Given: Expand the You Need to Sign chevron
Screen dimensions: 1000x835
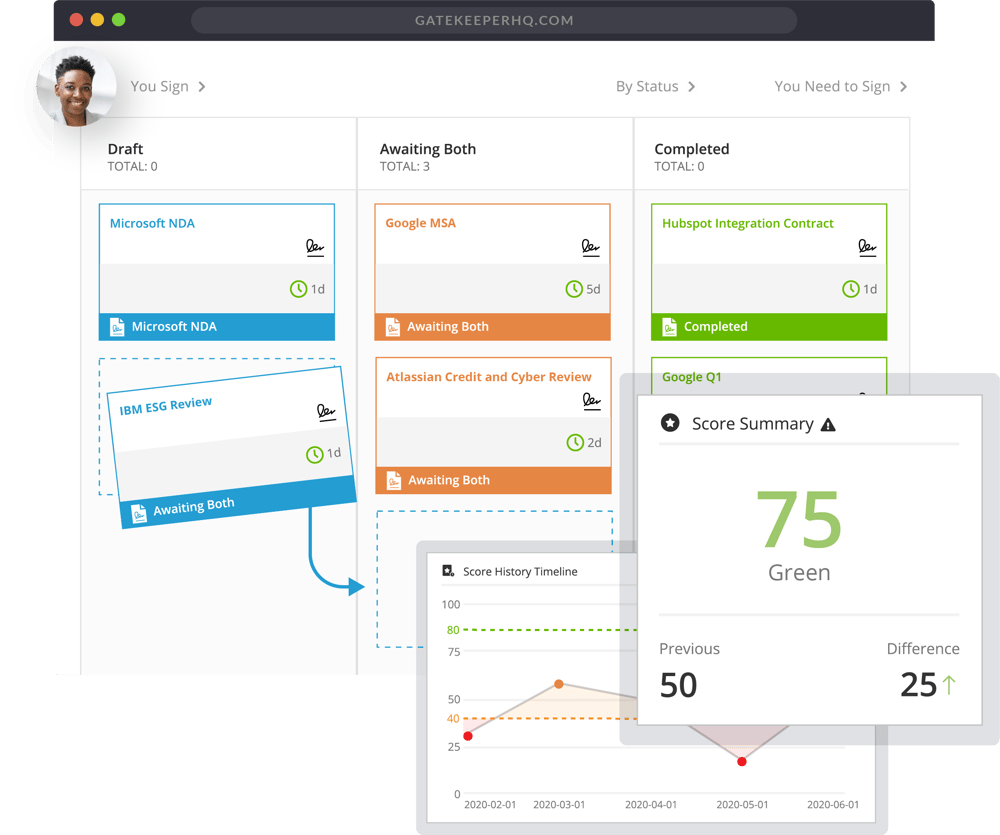Looking at the screenshot, I should click(903, 87).
